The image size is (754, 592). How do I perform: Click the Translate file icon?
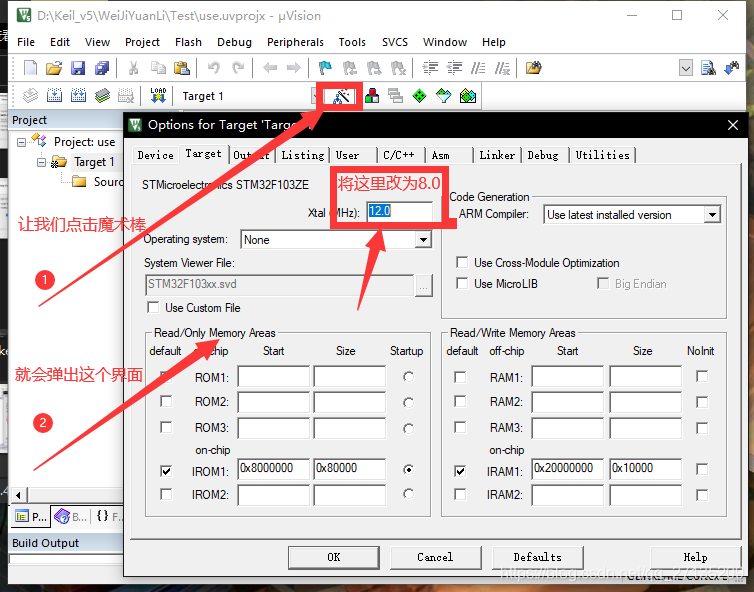click(30, 96)
